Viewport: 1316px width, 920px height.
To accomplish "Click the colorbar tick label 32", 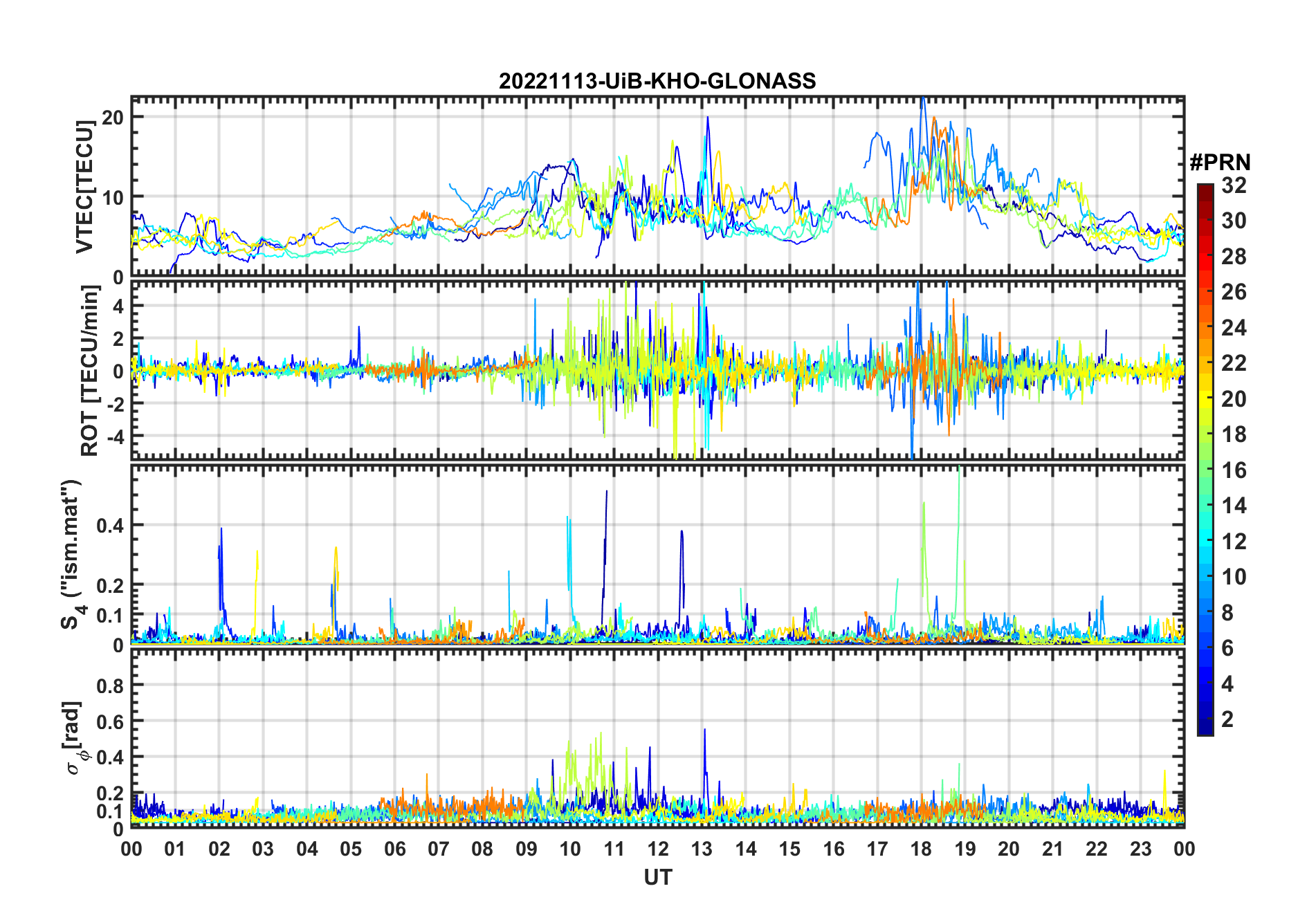I will tap(1234, 185).
